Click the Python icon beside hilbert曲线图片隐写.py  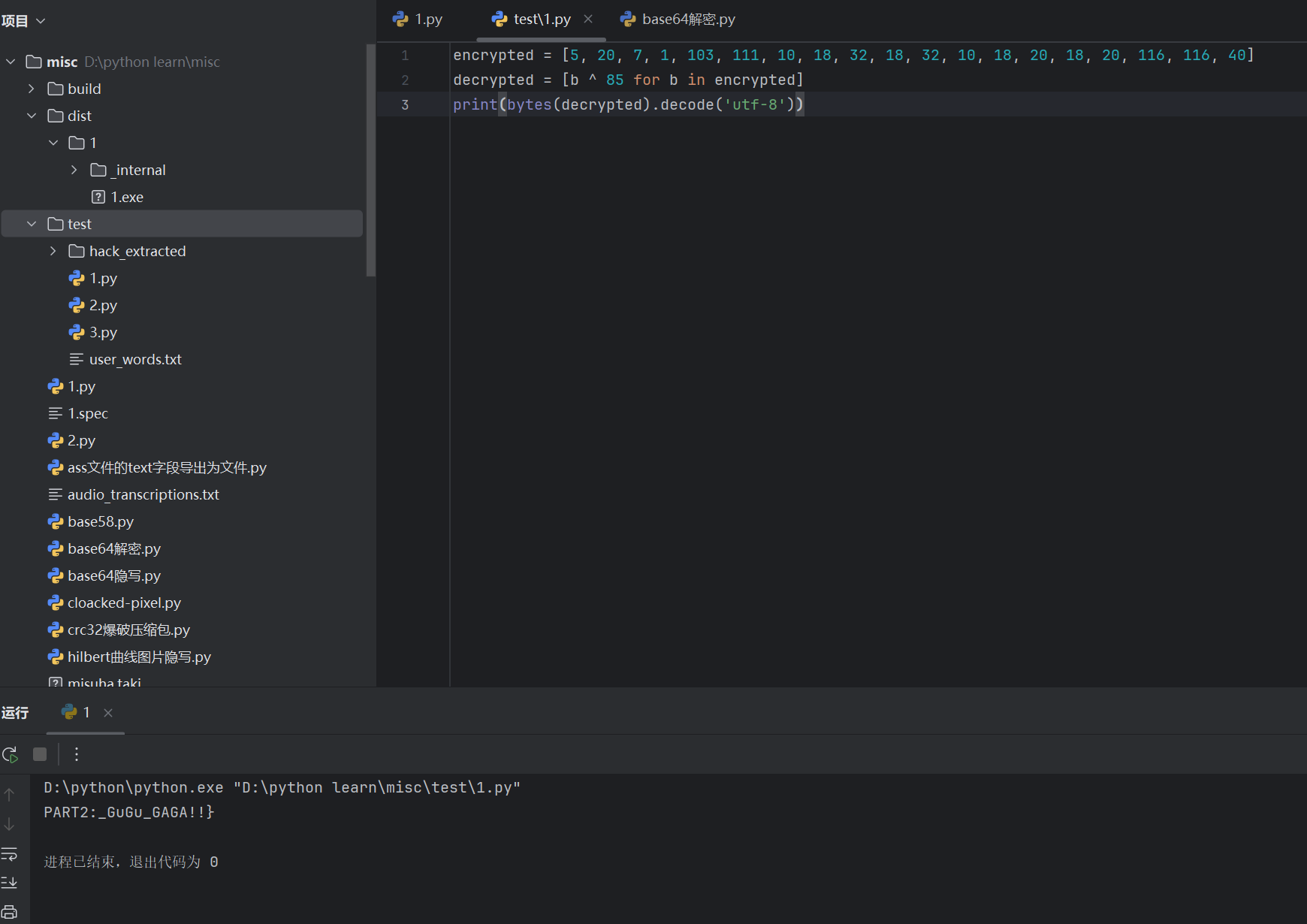[x=56, y=657]
